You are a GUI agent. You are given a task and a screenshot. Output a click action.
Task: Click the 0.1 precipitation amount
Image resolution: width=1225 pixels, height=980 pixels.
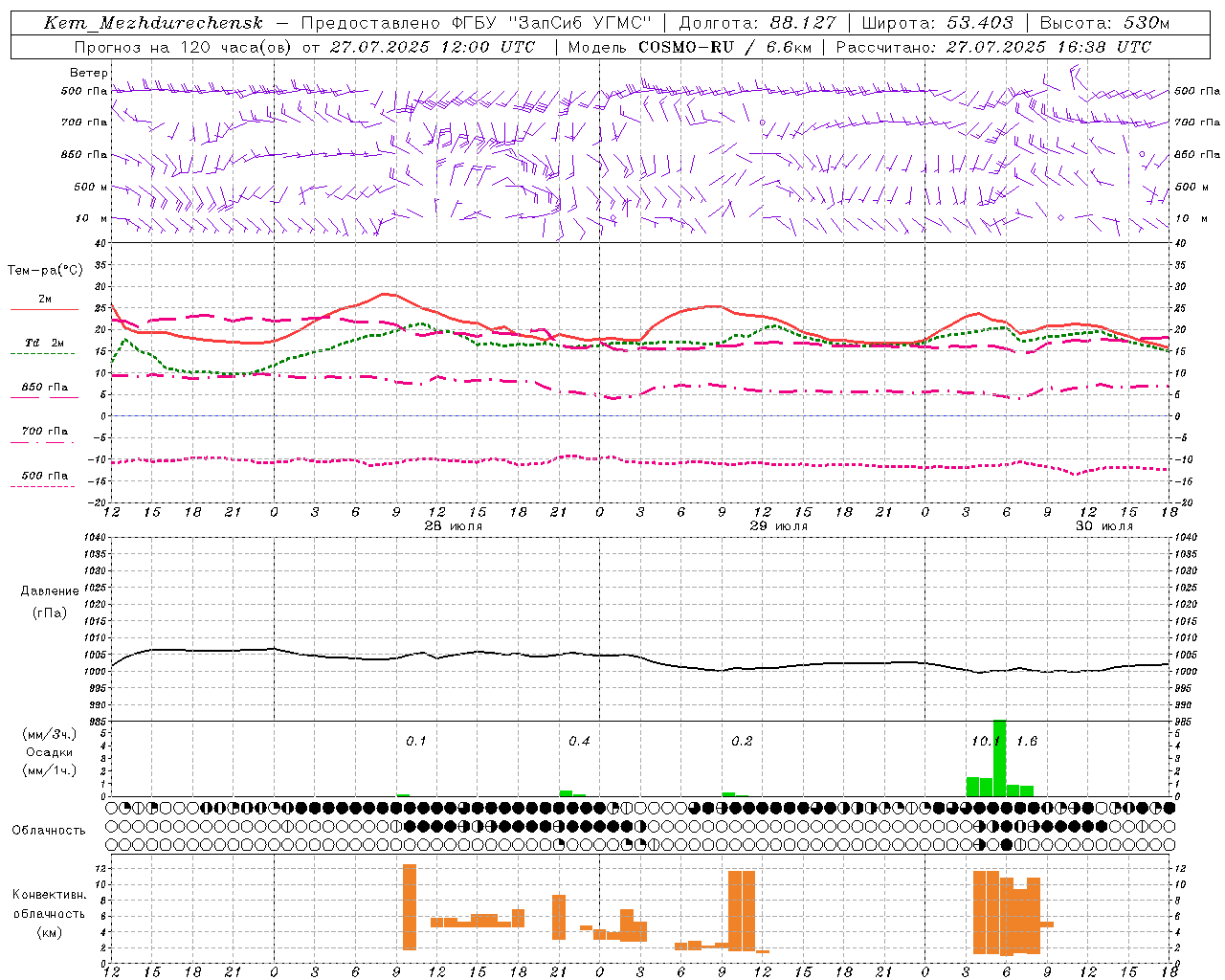point(416,741)
